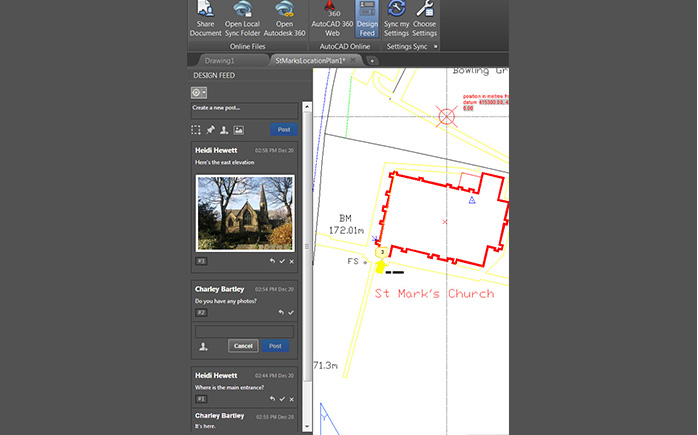Image resolution: width=698 pixels, height=435 pixels.
Task: Select the StMarksLocationPlan1 drawing tab
Action: point(313,61)
